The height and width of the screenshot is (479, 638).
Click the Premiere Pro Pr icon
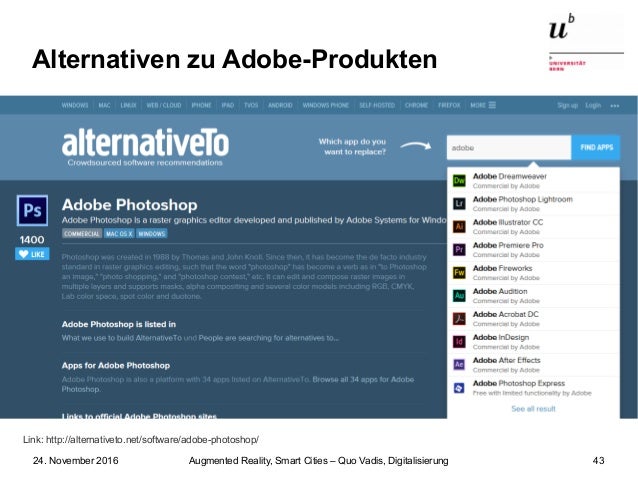(x=459, y=249)
